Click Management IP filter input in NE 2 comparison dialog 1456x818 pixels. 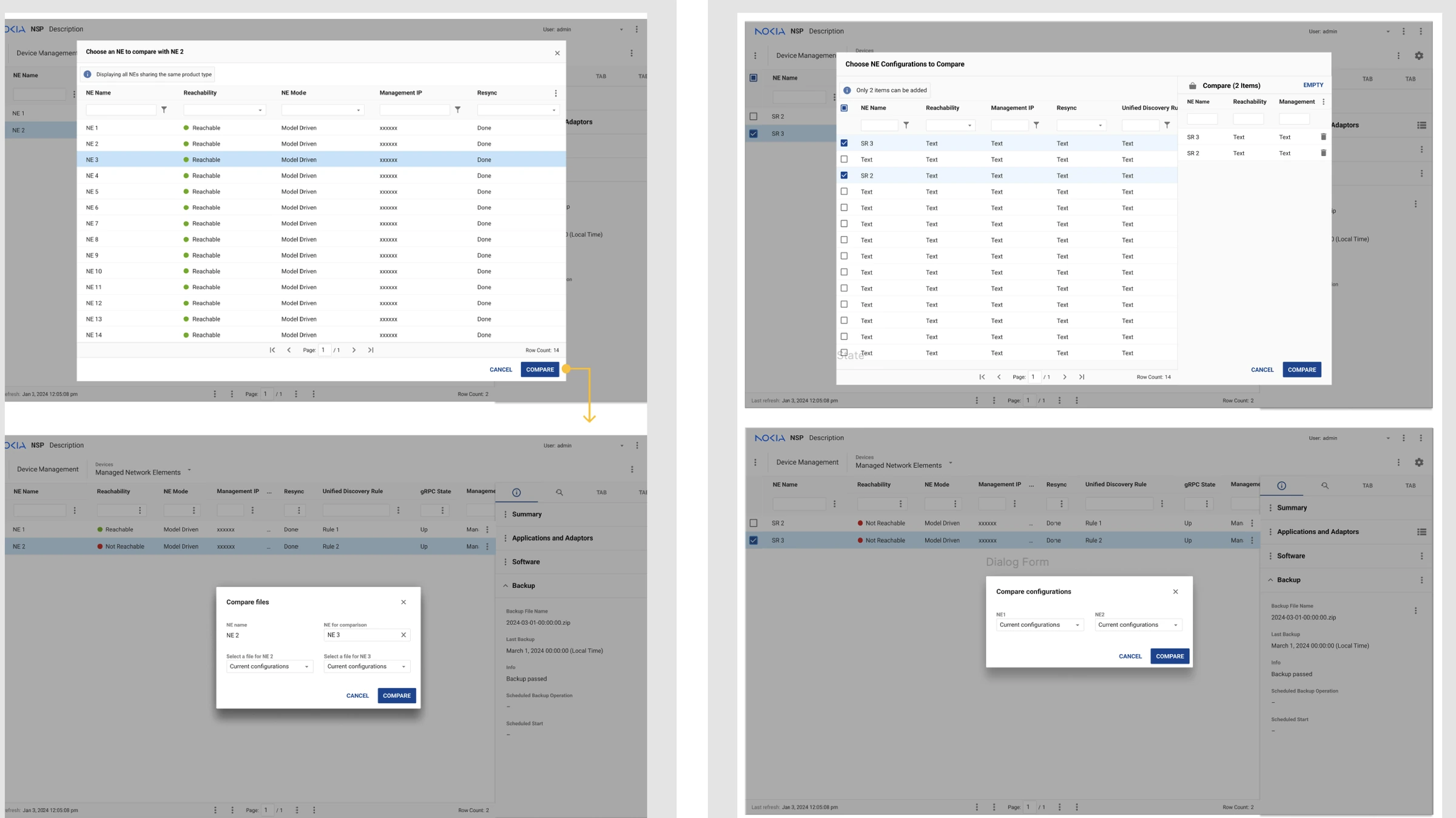pyautogui.click(x=414, y=110)
